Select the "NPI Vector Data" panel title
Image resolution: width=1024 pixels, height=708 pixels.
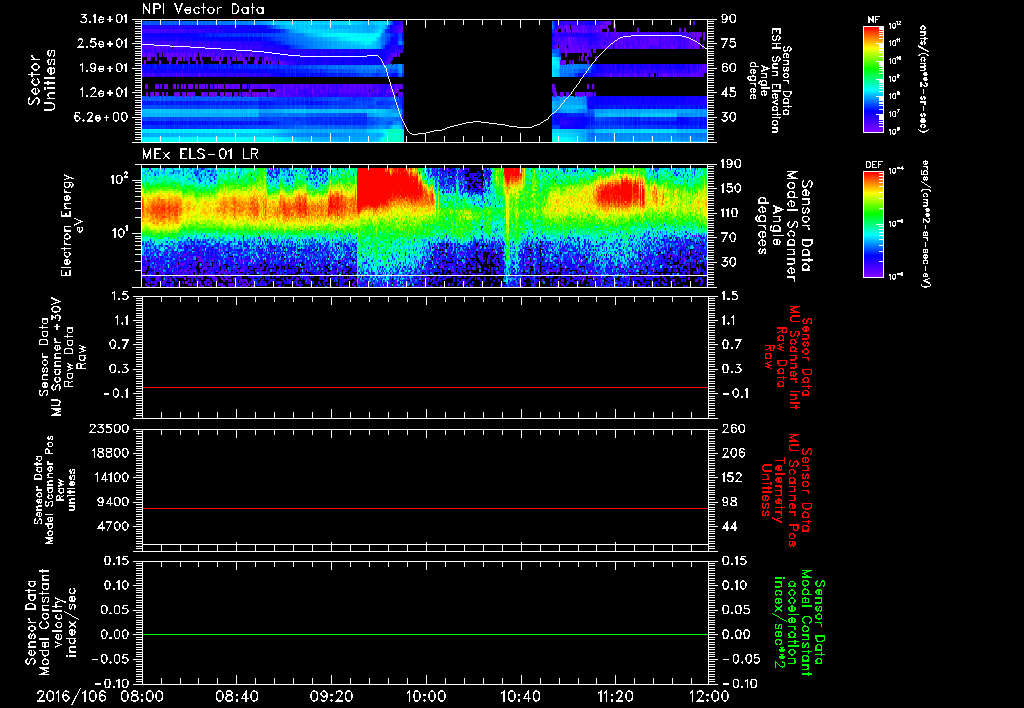click(203, 9)
